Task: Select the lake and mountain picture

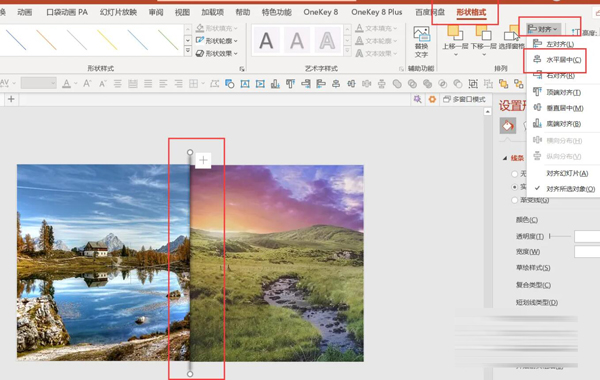Action: [103, 263]
